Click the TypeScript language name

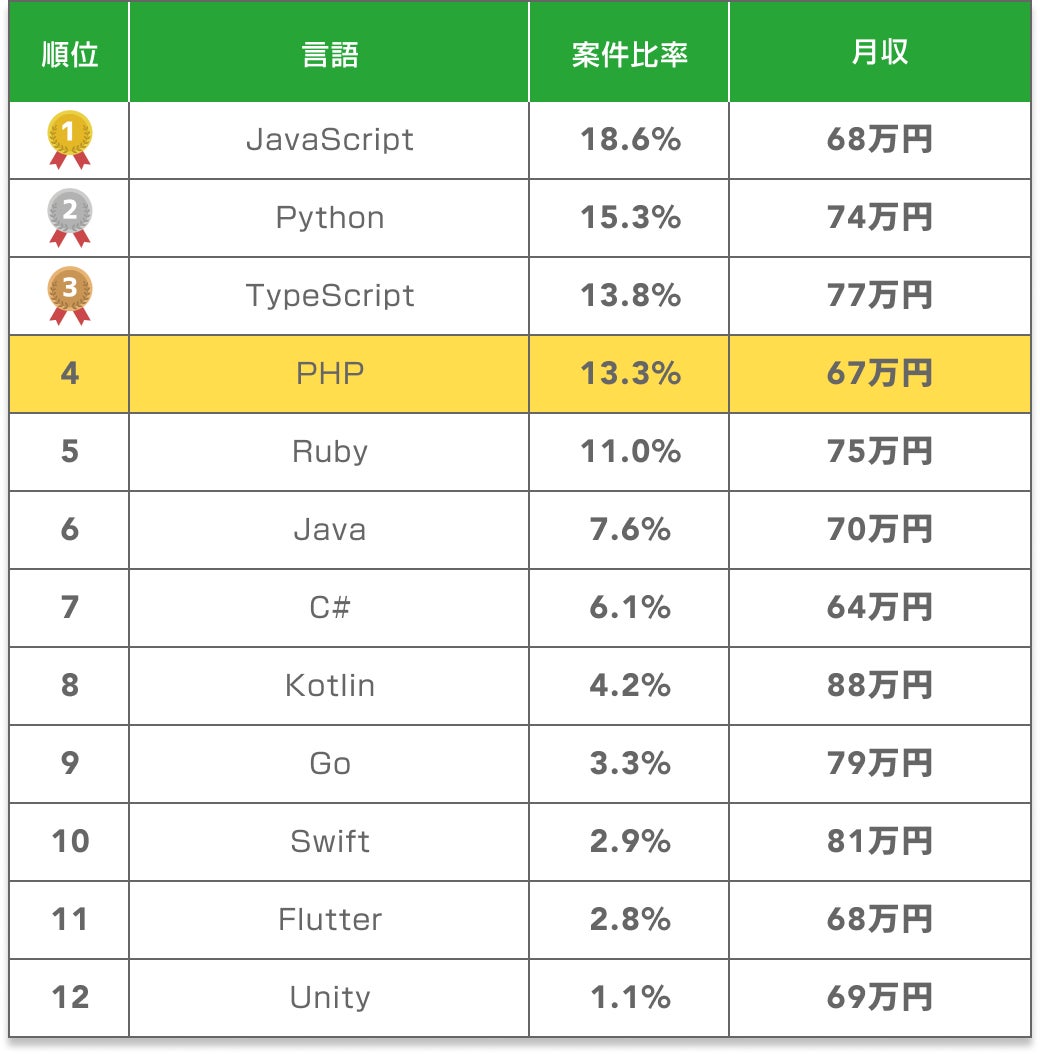tap(329, 296)
